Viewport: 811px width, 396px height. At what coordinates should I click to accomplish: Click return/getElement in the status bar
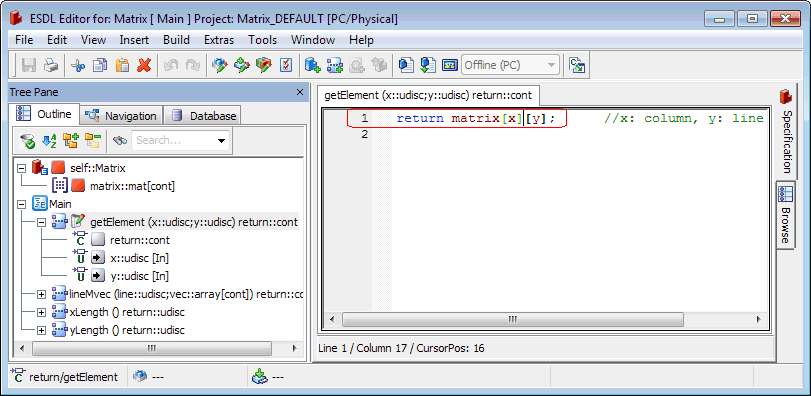[x=73, y=377]
